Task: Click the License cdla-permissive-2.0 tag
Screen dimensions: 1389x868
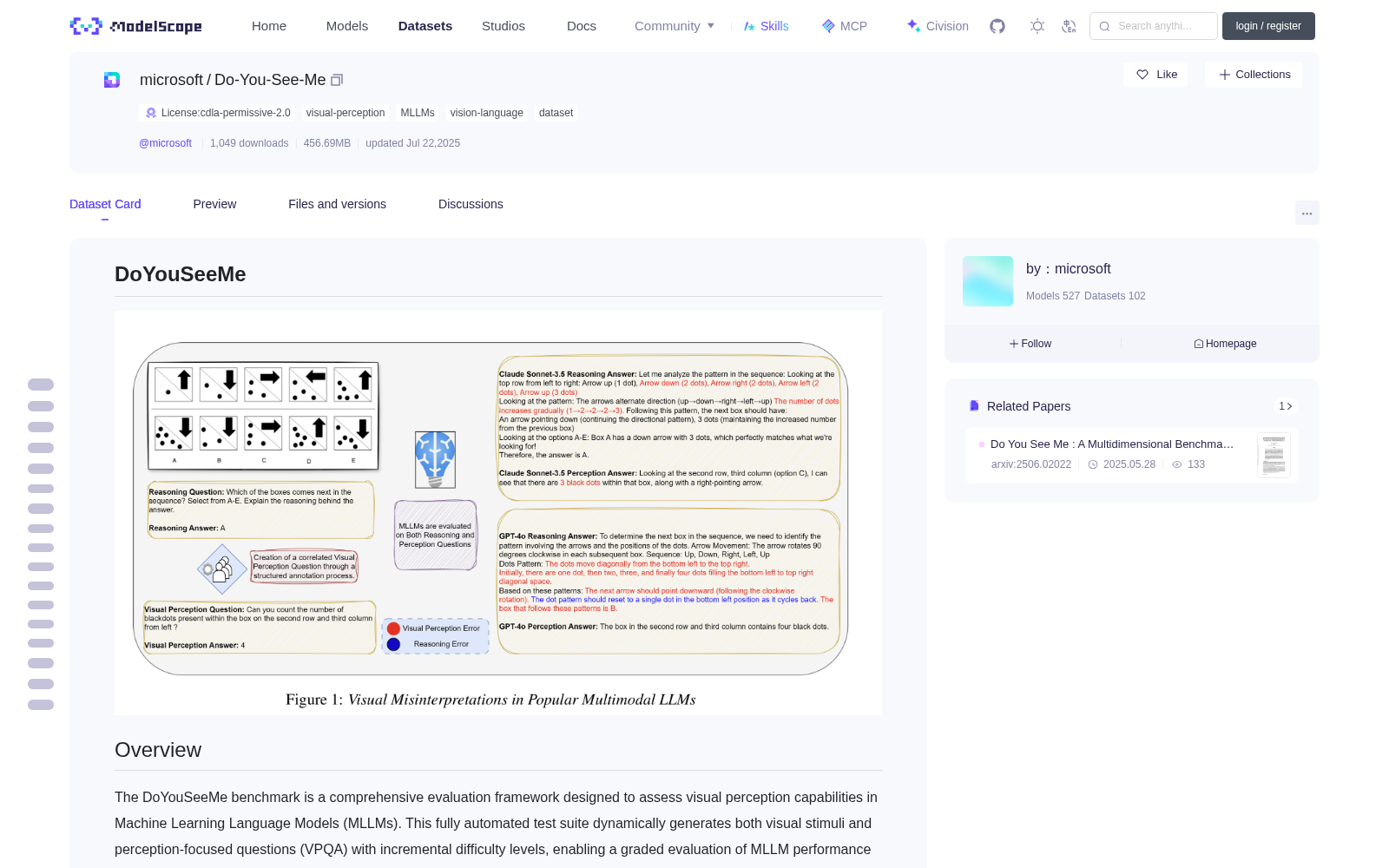Action: (x=217, y=113)
